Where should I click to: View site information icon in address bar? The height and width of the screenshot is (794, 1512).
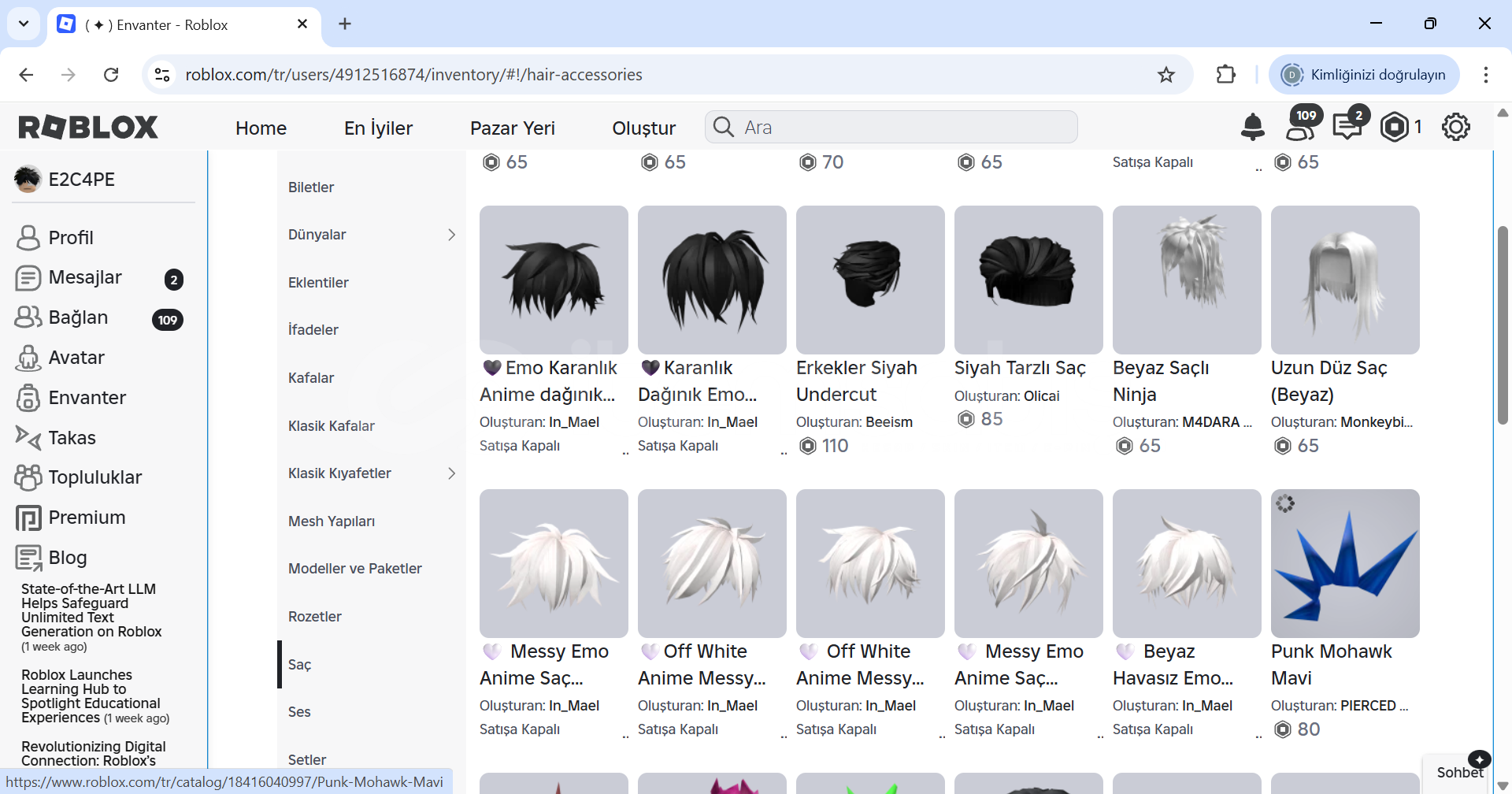click(x=162, y=75)
